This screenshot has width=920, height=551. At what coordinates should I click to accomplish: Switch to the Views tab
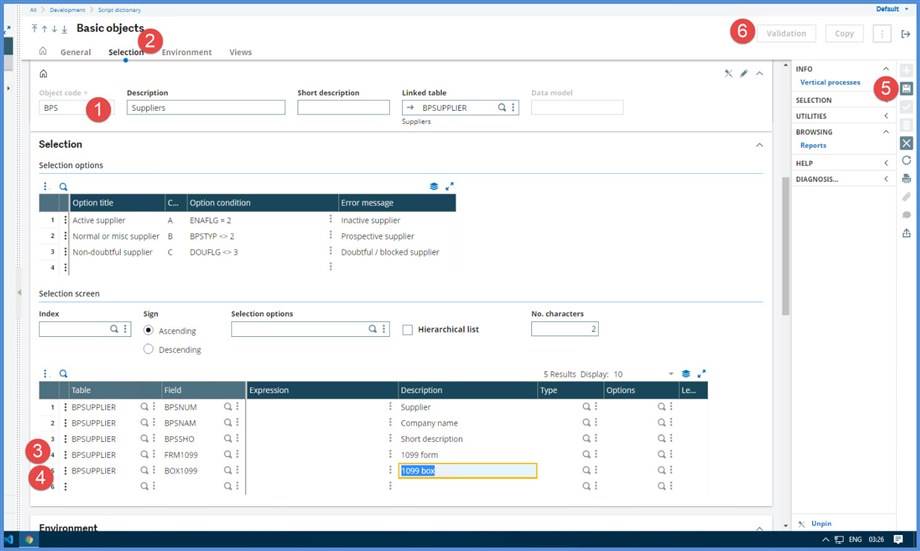point(241,52)
